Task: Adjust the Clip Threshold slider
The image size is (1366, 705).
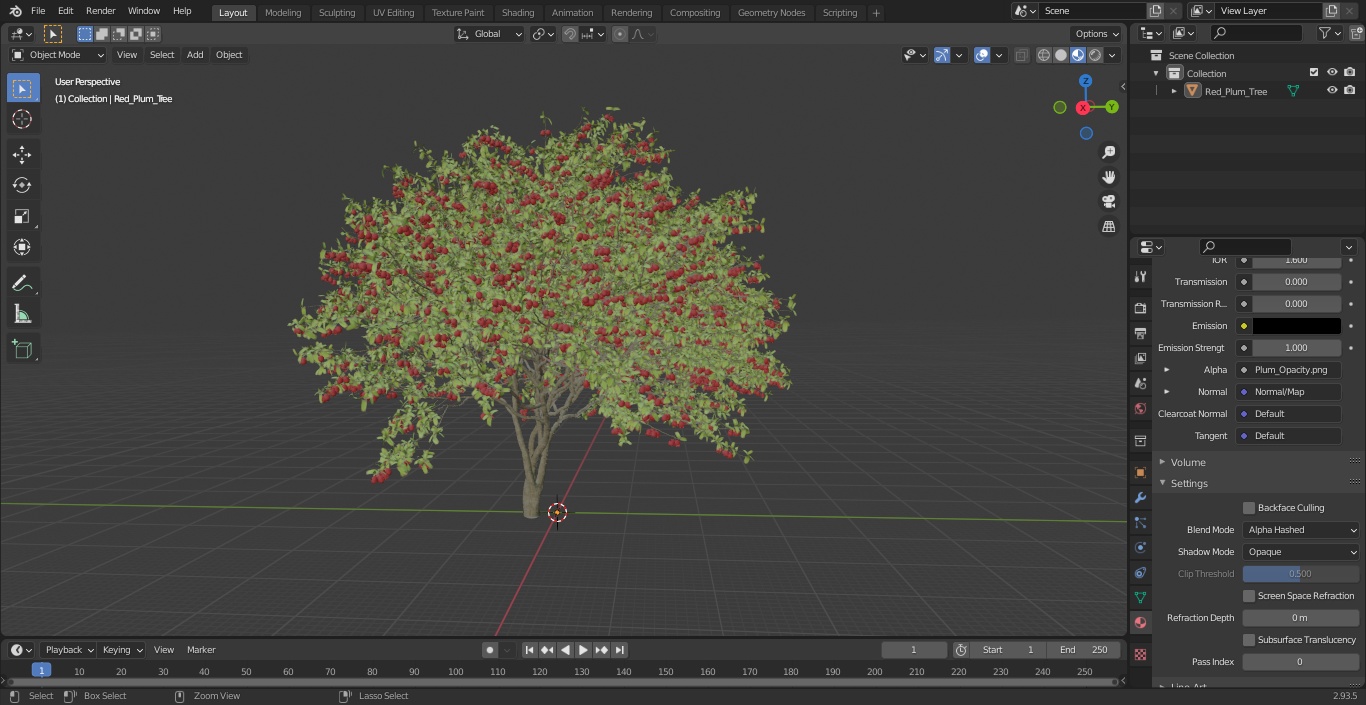Action: point(1301,574)
